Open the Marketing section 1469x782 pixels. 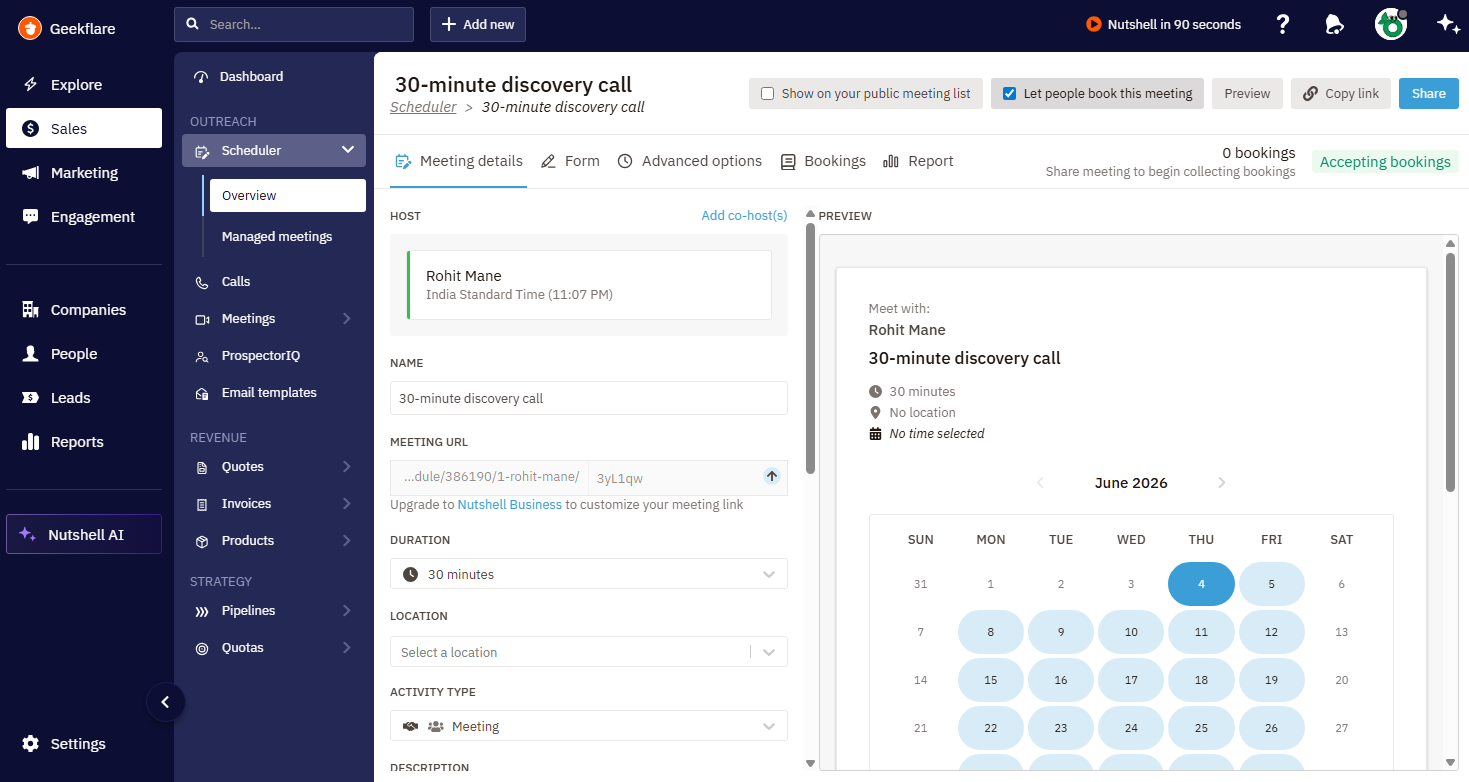click(x=84, y=173)
